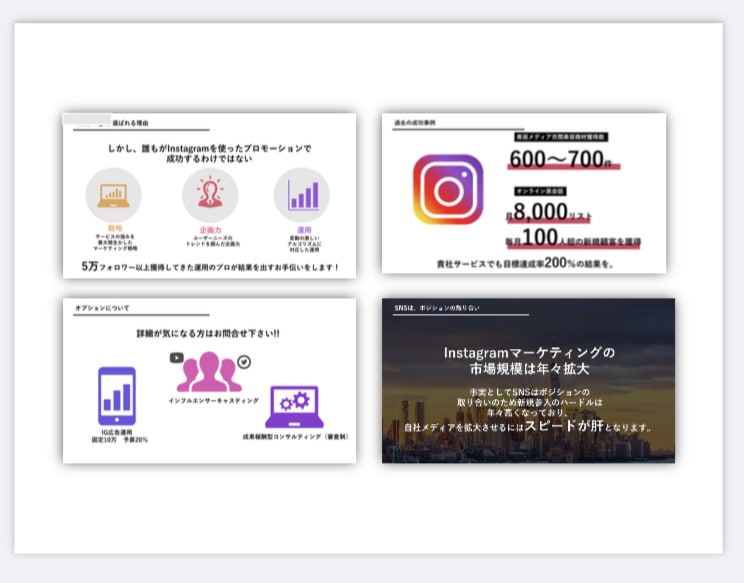Click the purple tablet bar chart icon
The height and width of the screenshot is (583, 744).
pos(117,396)
